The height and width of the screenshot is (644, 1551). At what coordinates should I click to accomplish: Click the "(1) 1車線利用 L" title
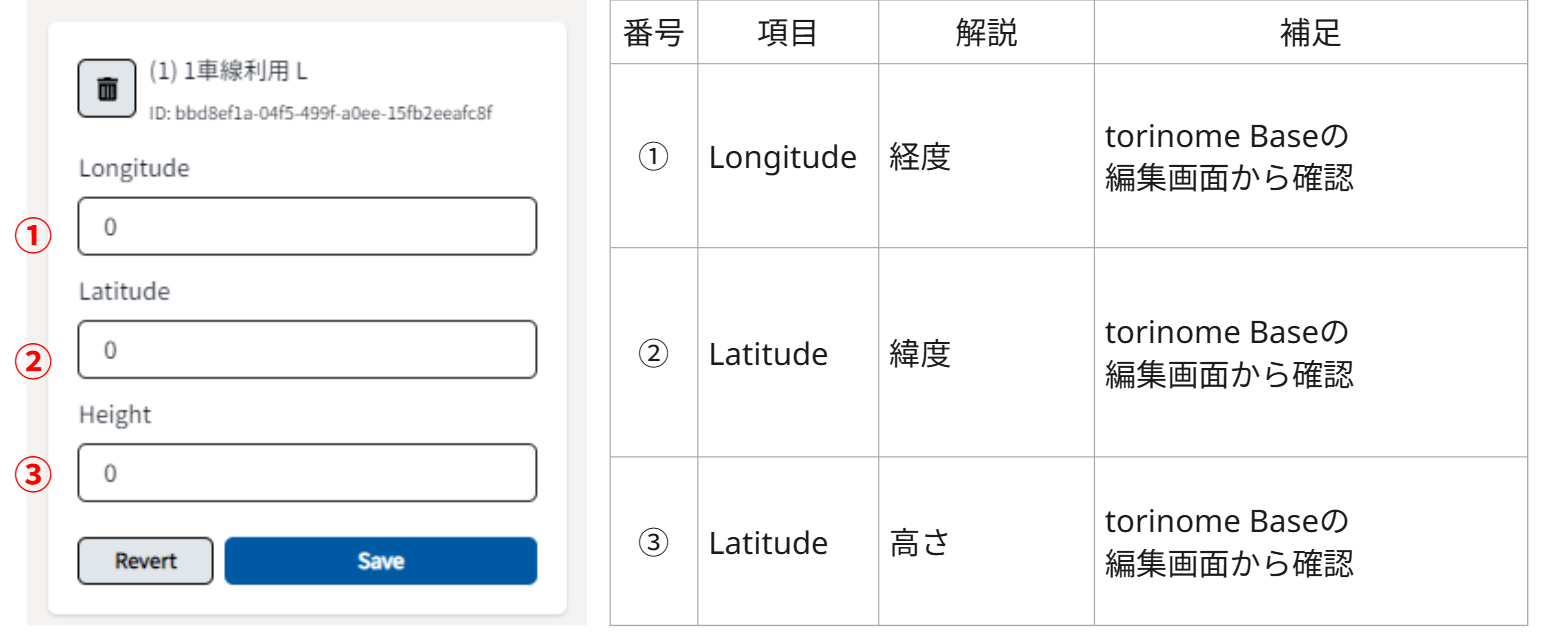click(227, 71)
